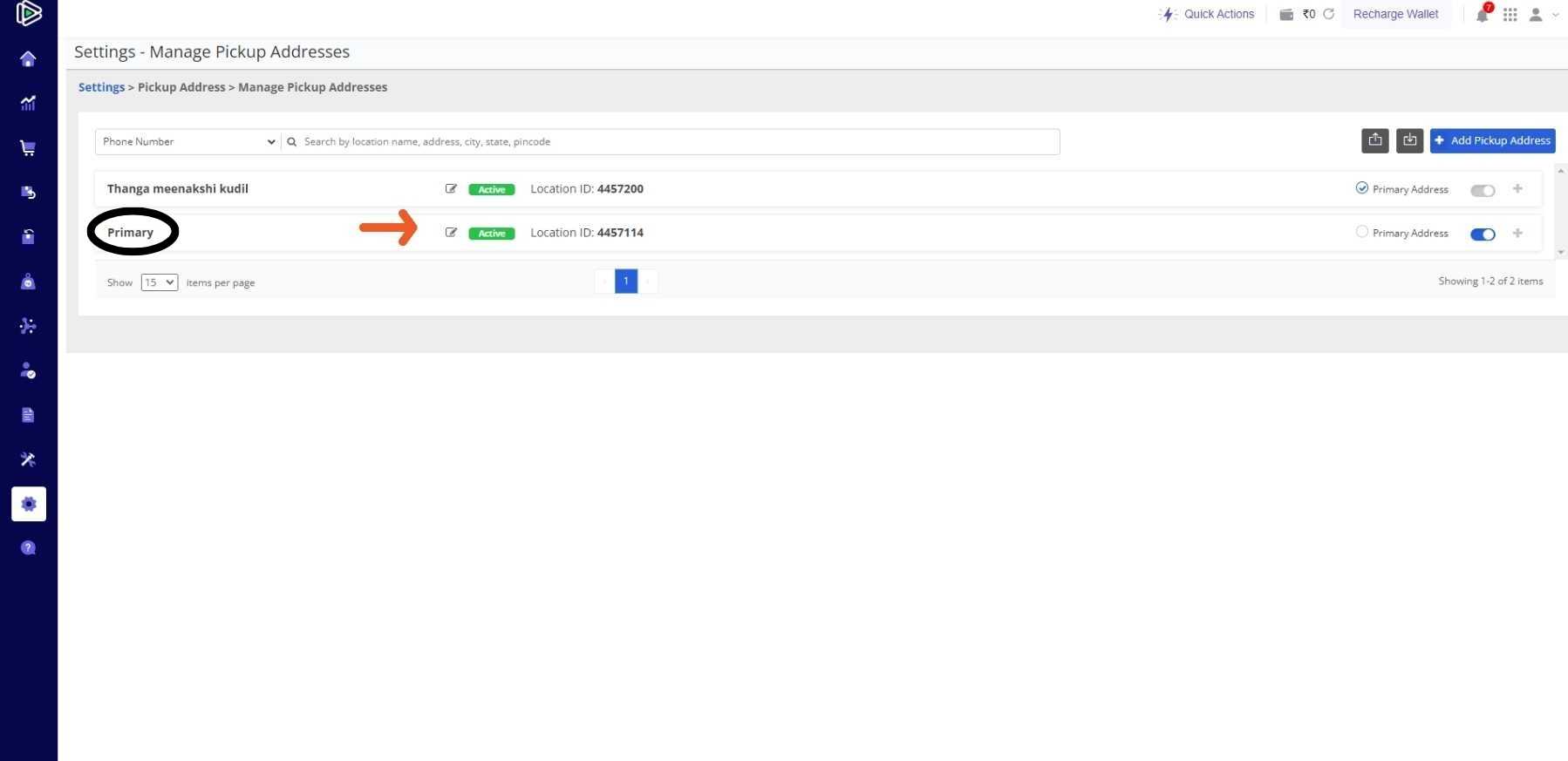The height and width of the screenshot is (761, 1568).
Task: Toggle the active switch for location 4457114
Action: 1483,234
